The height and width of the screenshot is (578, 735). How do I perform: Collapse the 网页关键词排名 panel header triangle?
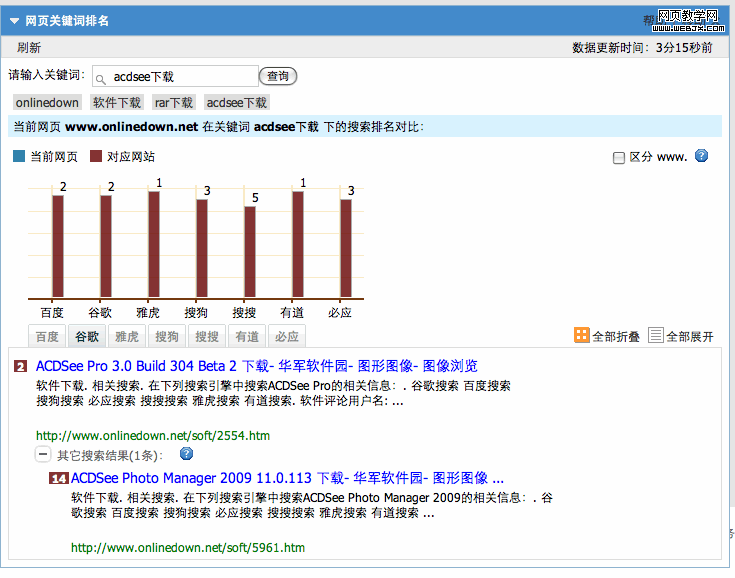(x=15, y=20)
